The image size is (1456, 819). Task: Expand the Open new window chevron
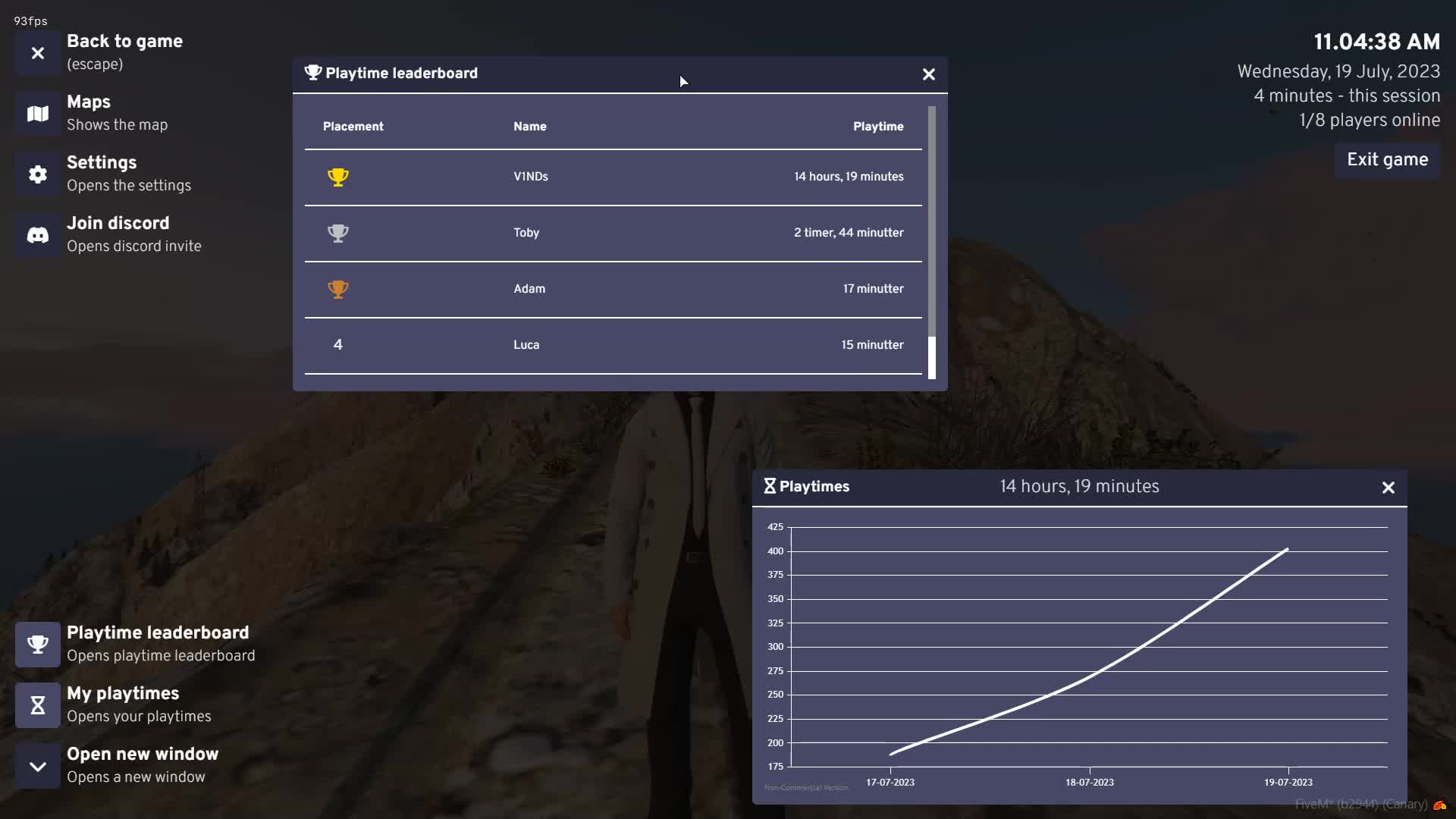[x=37, y=766]
